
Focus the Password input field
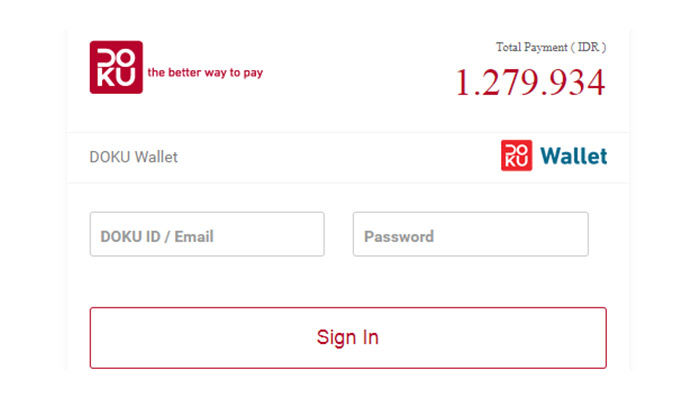point(471,234)
